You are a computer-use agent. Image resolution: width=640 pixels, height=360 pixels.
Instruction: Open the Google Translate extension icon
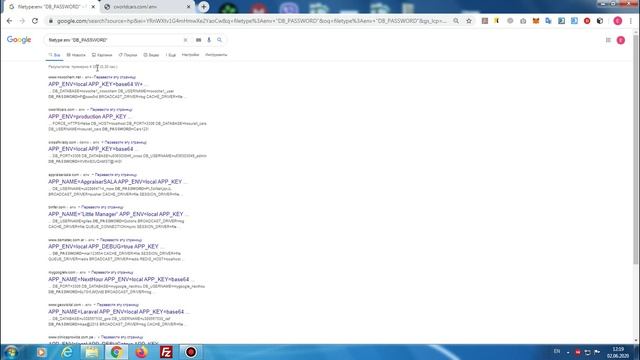pyautogui.click(x=549, y=21)
